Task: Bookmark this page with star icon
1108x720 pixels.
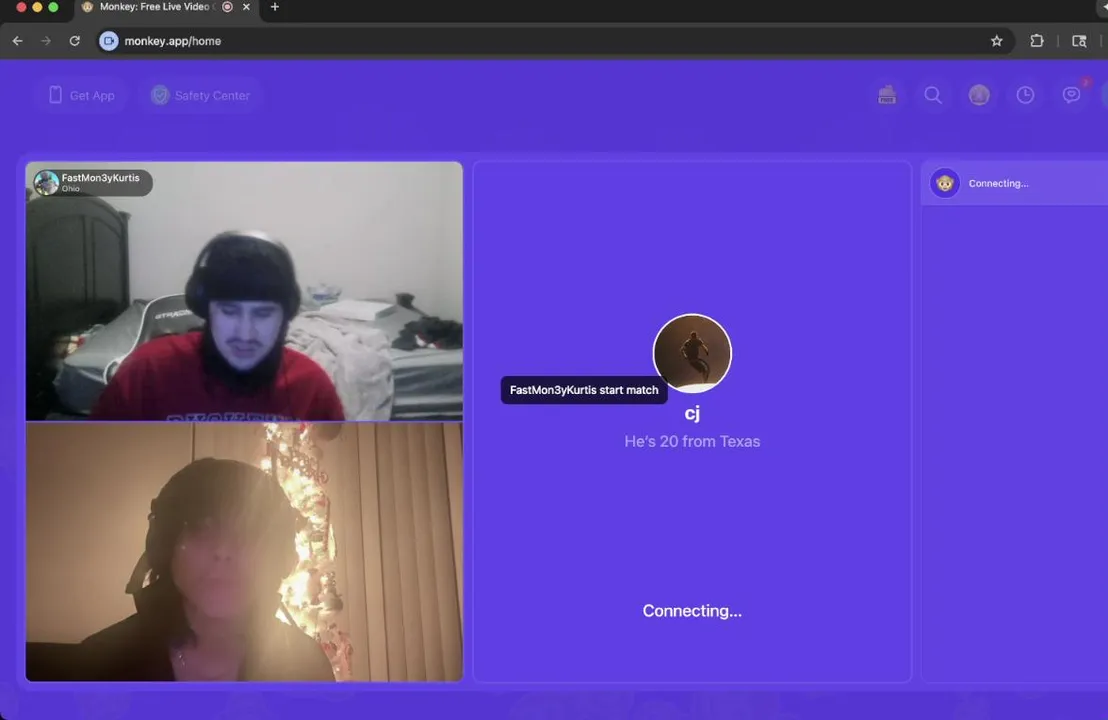Action: (996, 41)
